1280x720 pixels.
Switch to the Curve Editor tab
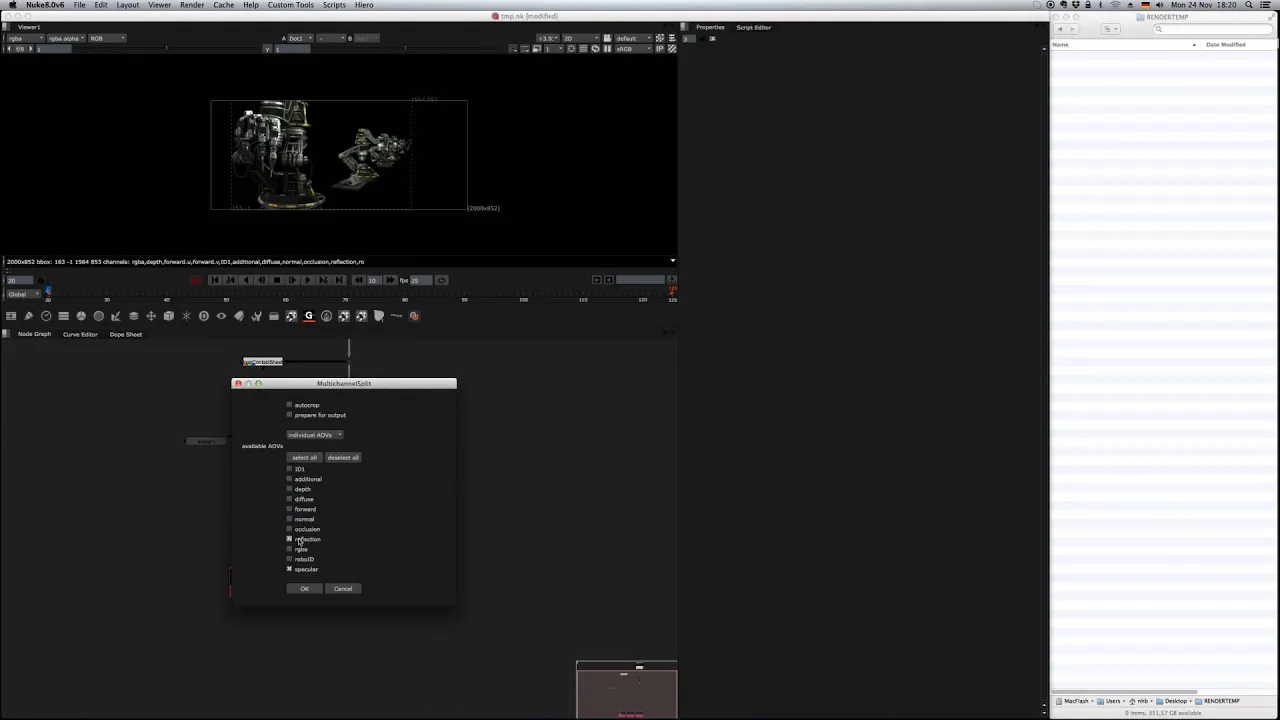80,334
